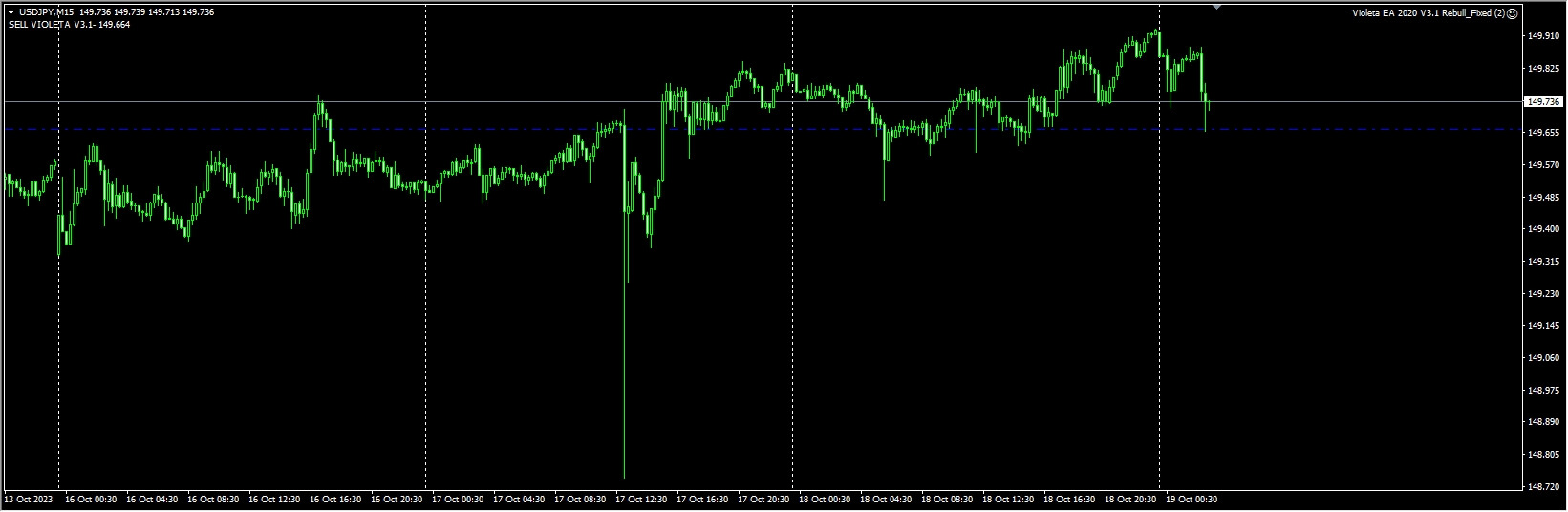Click the 149.315 price scale label

pos(1544,262)
